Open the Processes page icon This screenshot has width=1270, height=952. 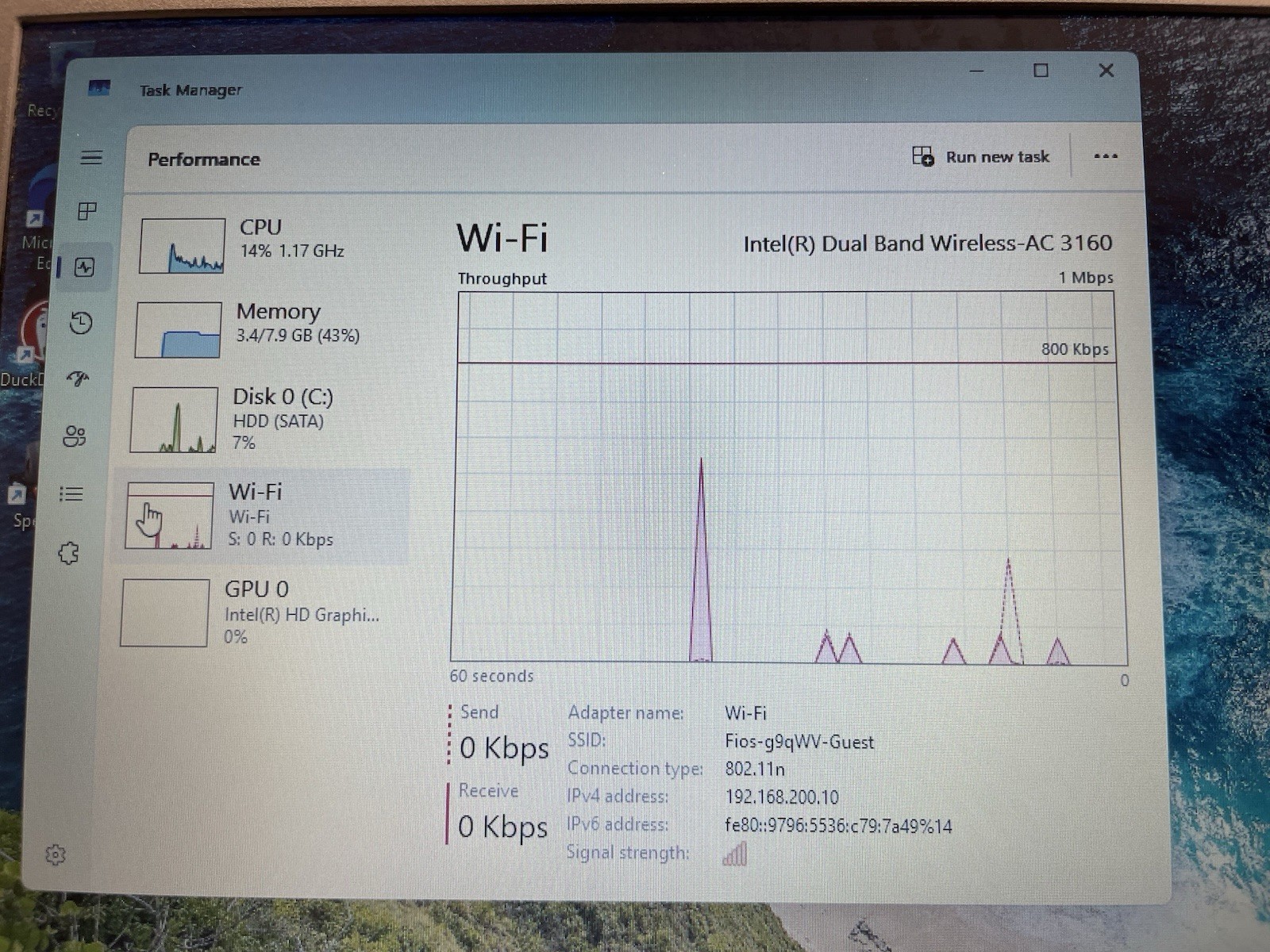click(87, 211)
